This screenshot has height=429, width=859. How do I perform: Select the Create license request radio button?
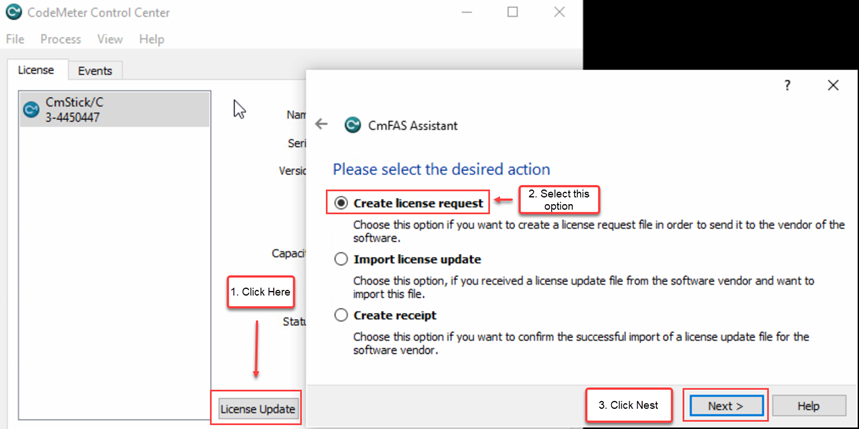point(341,203)
